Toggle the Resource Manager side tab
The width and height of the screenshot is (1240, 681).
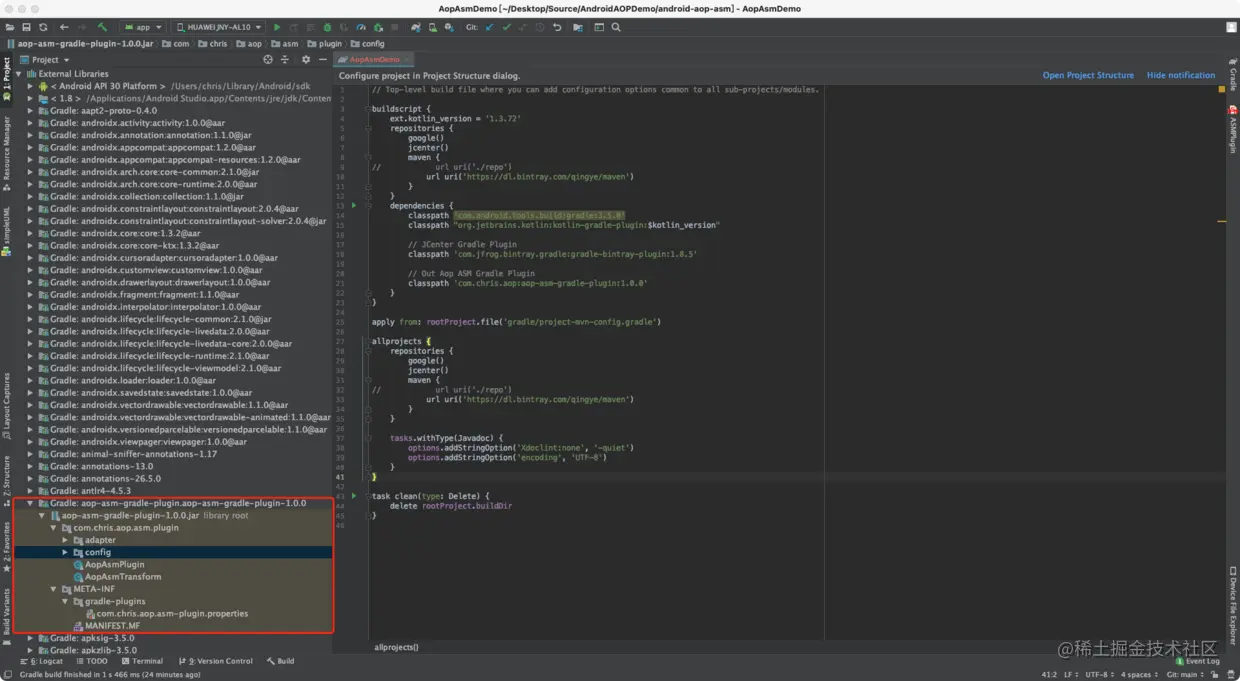pos(6,152)
